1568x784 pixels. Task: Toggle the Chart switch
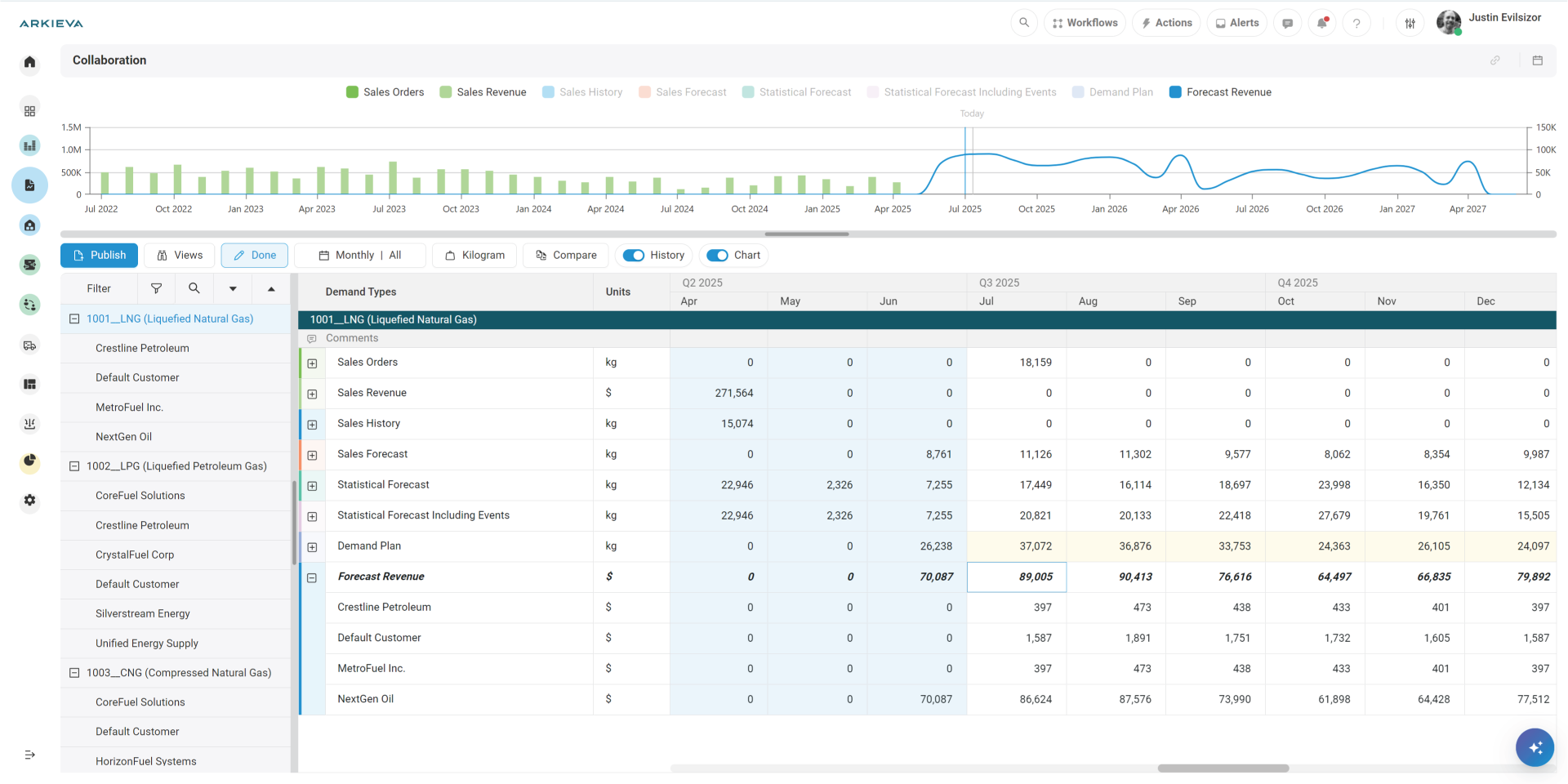(717, 256)
